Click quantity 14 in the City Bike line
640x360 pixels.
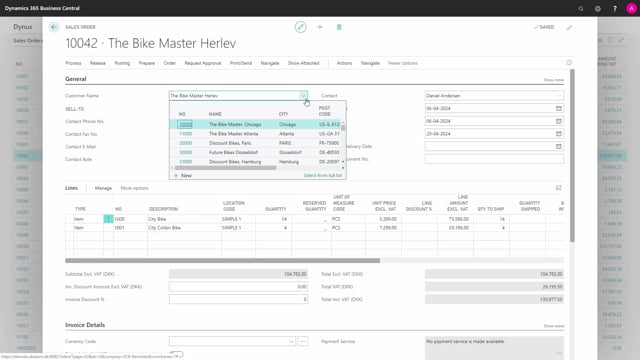click(x=272, y=219)
